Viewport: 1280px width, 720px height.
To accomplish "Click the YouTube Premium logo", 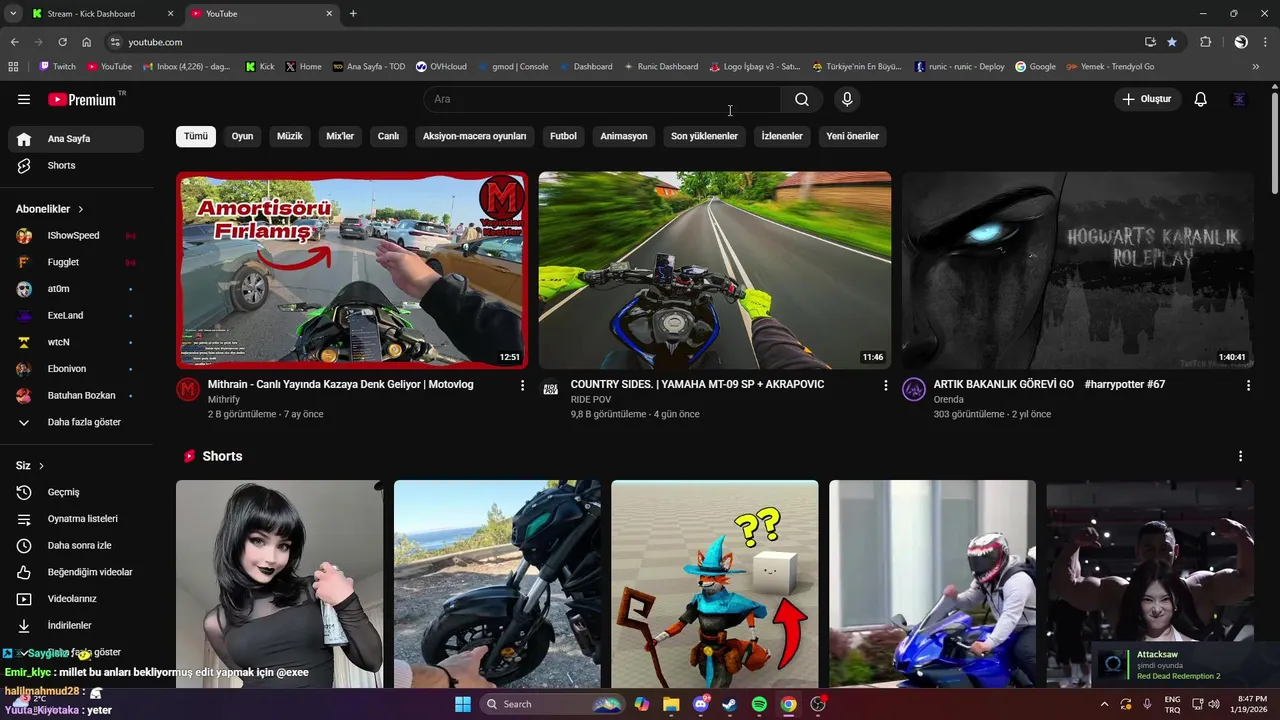I will [82, 99].
